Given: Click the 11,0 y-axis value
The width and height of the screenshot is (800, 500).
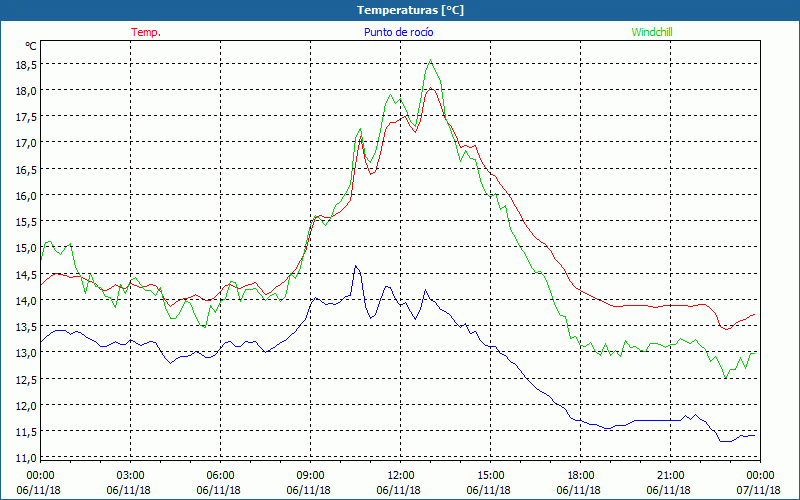Looking at the screenshot, I should pyautogui.click(x=26, y=457).
